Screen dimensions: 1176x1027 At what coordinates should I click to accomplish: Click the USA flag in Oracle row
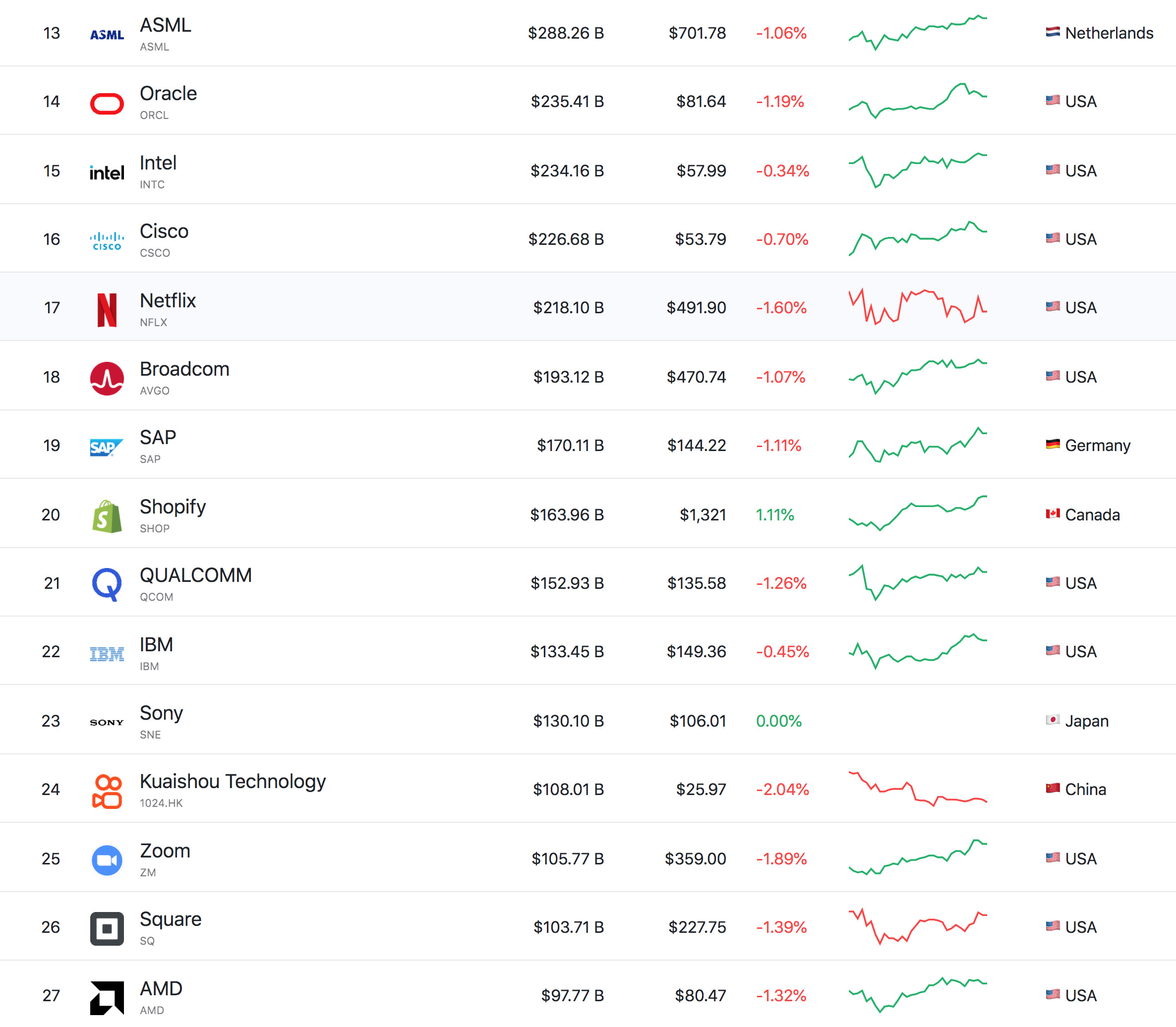tap(1053, 100)
